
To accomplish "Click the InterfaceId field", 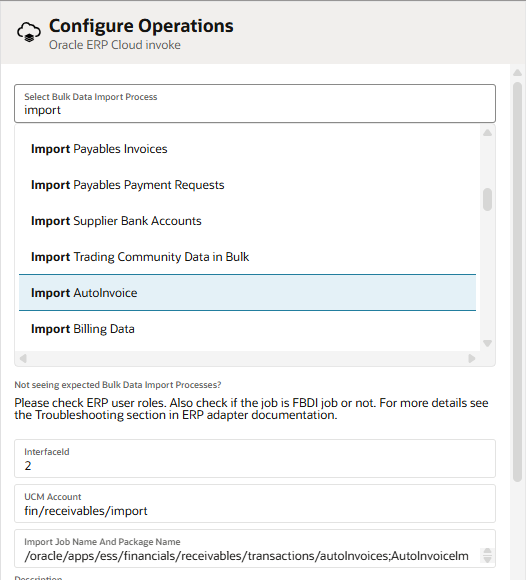I will point(255,459).
